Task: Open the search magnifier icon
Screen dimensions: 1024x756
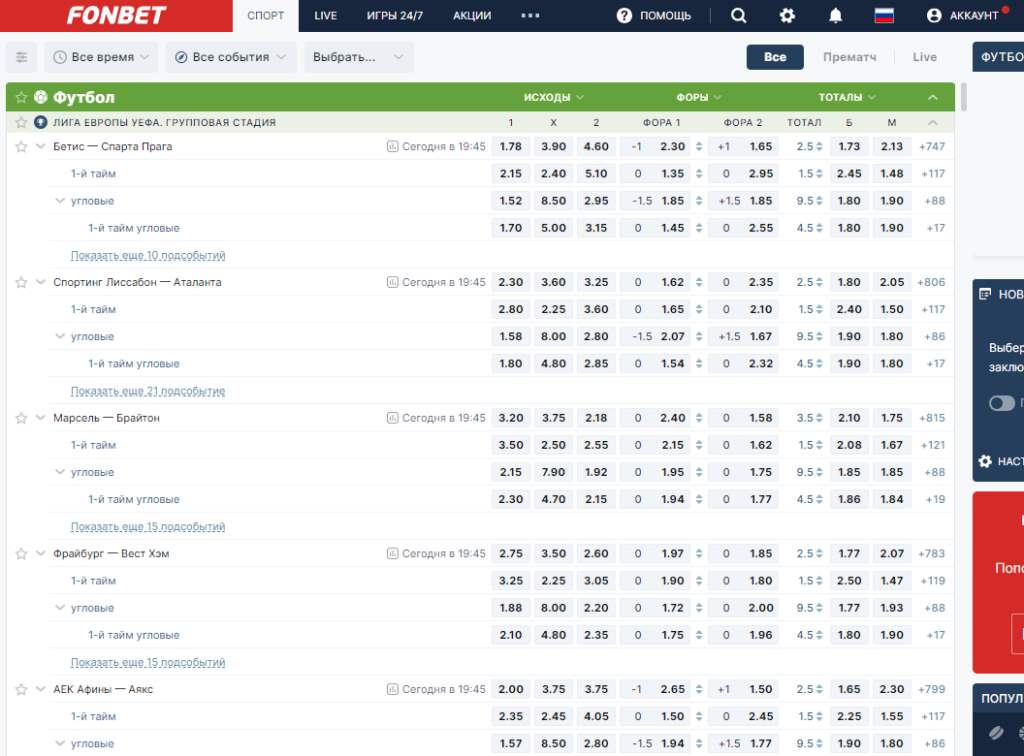Action: [738, 16]
